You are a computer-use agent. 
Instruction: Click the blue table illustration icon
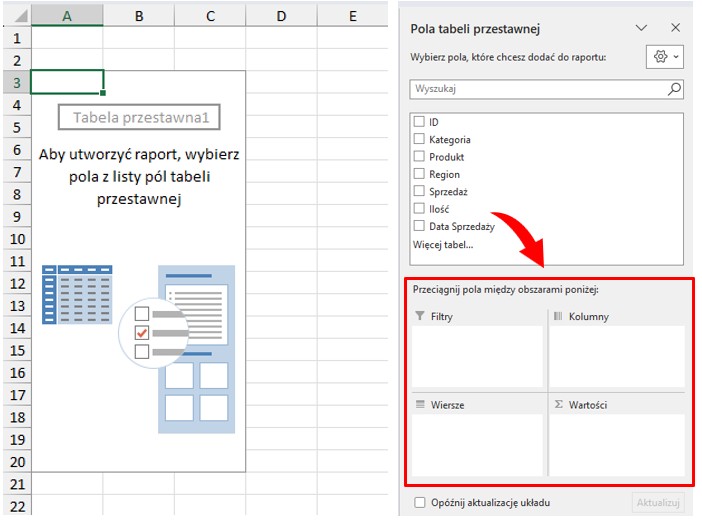[x=77, y=294]
